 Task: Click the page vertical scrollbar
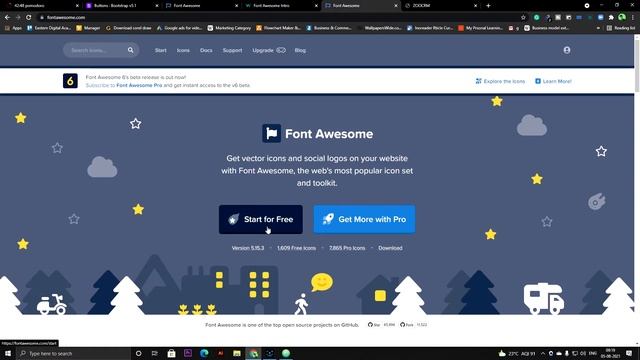637,65
